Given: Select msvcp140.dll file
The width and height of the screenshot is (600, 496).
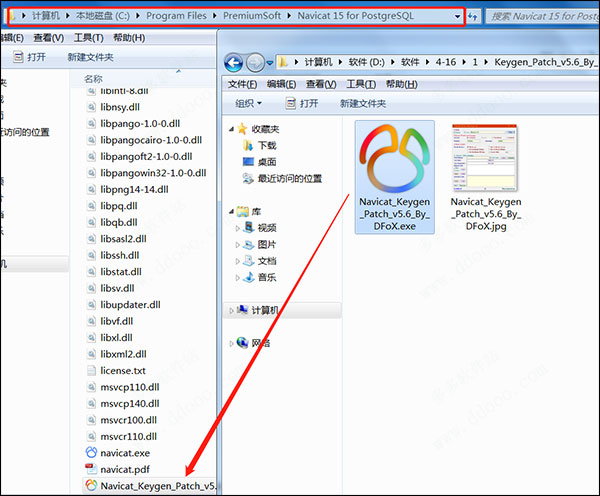Looking at the screenshot, I should click(130, 403).
